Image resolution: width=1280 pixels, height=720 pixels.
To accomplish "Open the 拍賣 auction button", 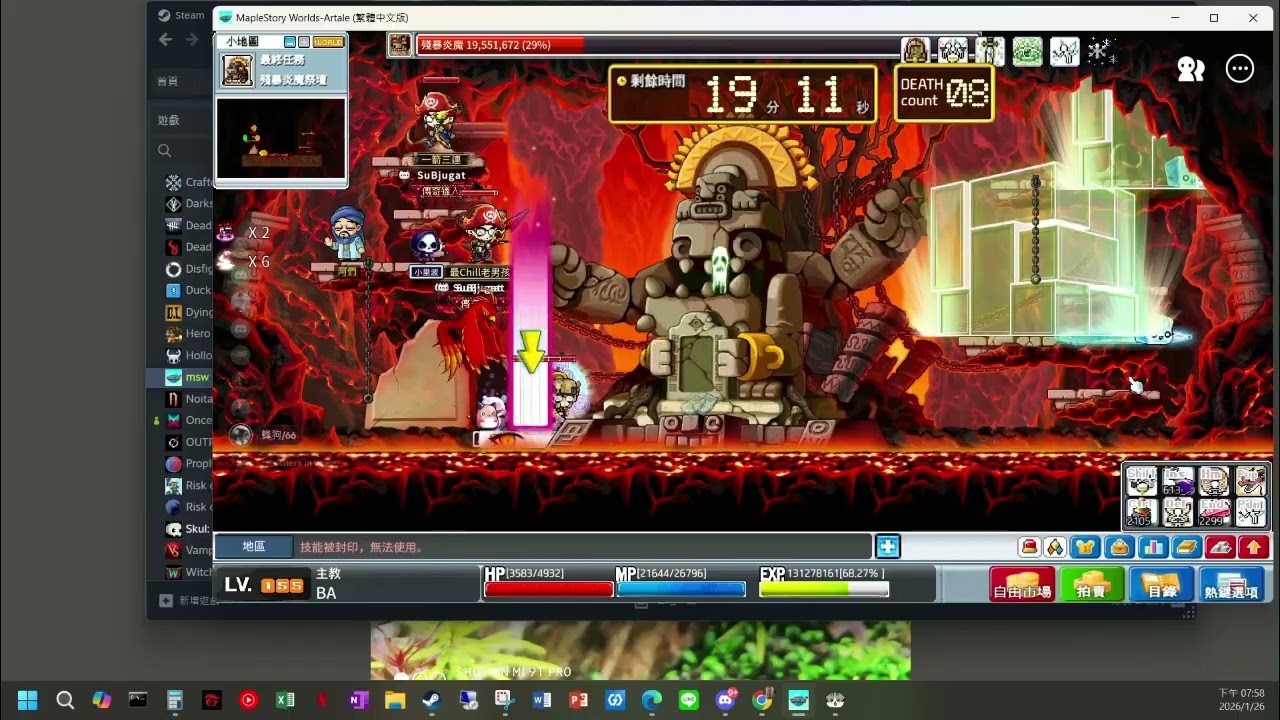I will (x=1092, y=584).
